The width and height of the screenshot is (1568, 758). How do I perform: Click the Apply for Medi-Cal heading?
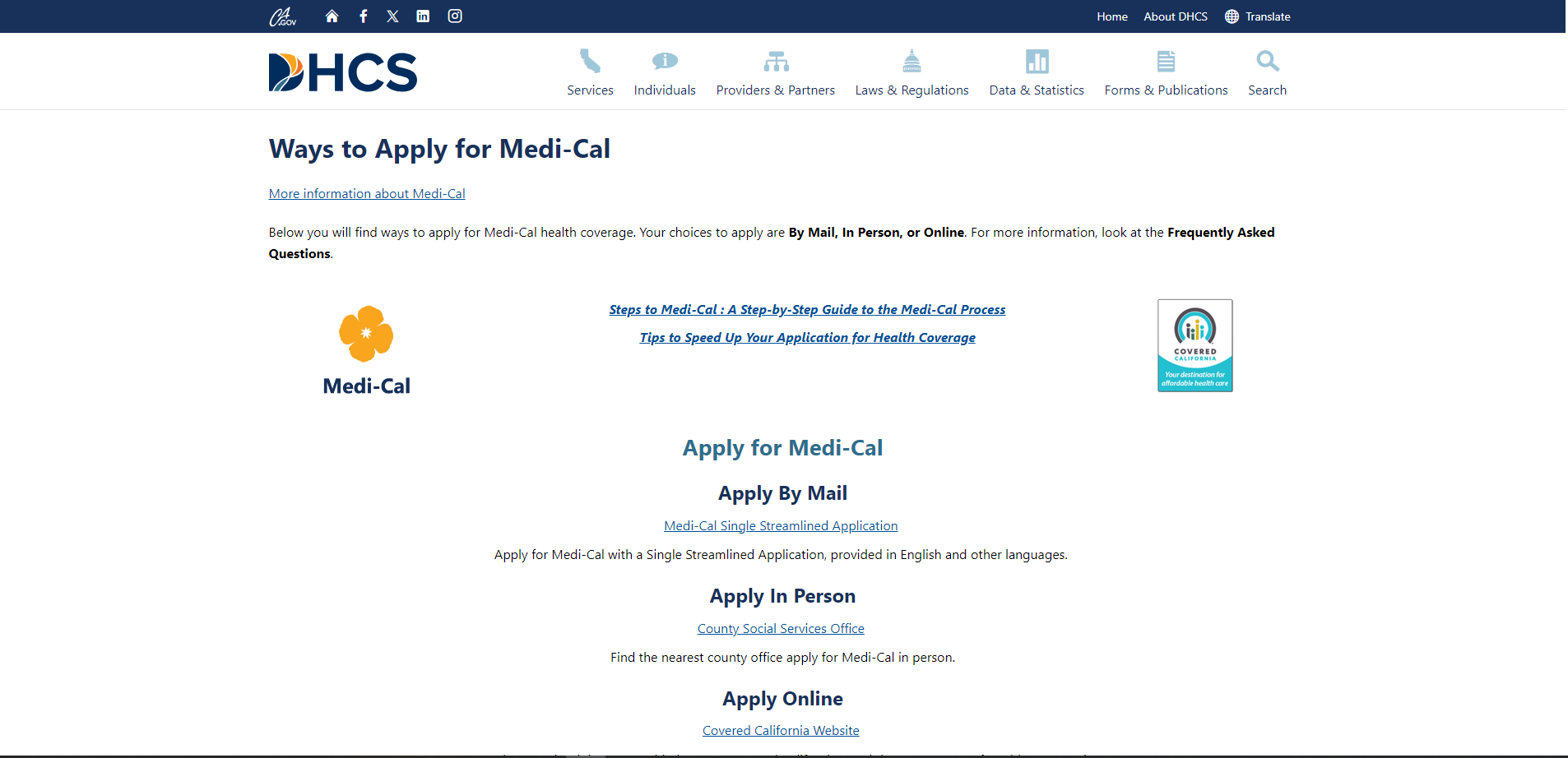pyautogui.click(x=782, y=448)
